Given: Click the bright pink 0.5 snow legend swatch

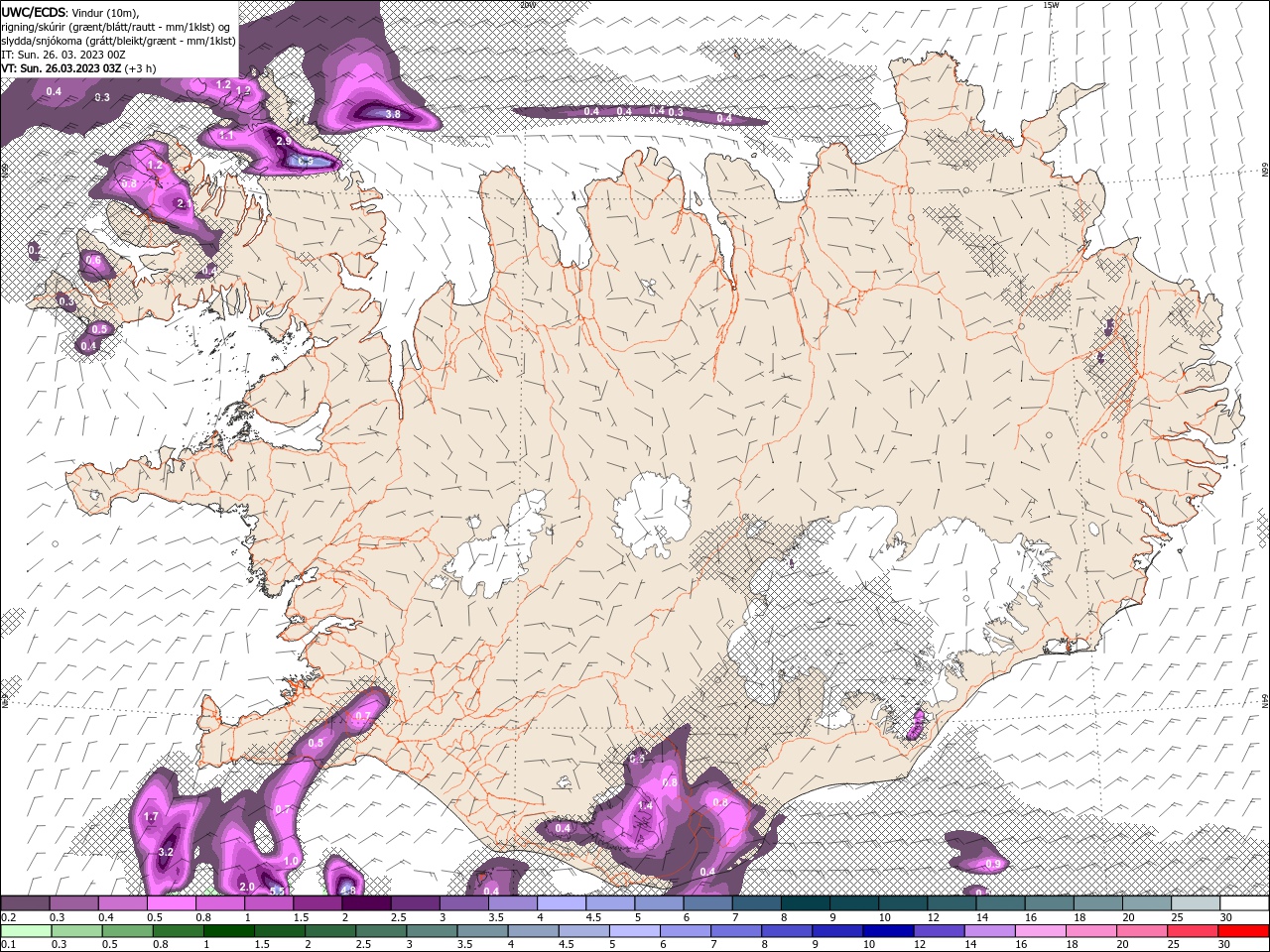Looking at the screenshot, I should 171,903.
